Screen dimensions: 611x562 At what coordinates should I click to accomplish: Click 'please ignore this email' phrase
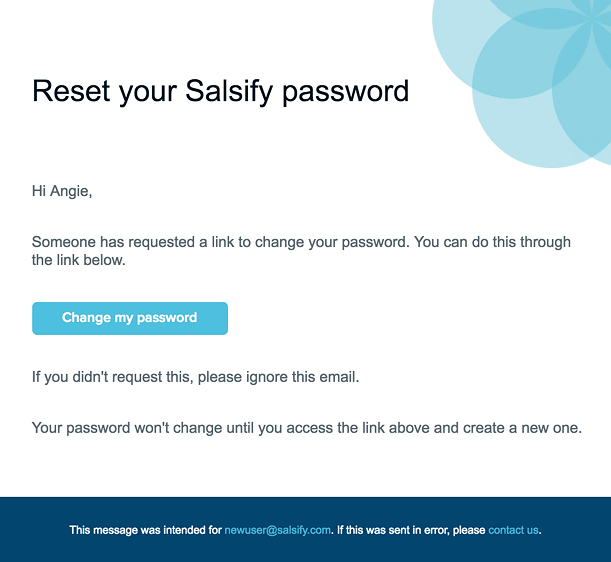(279, 377)
